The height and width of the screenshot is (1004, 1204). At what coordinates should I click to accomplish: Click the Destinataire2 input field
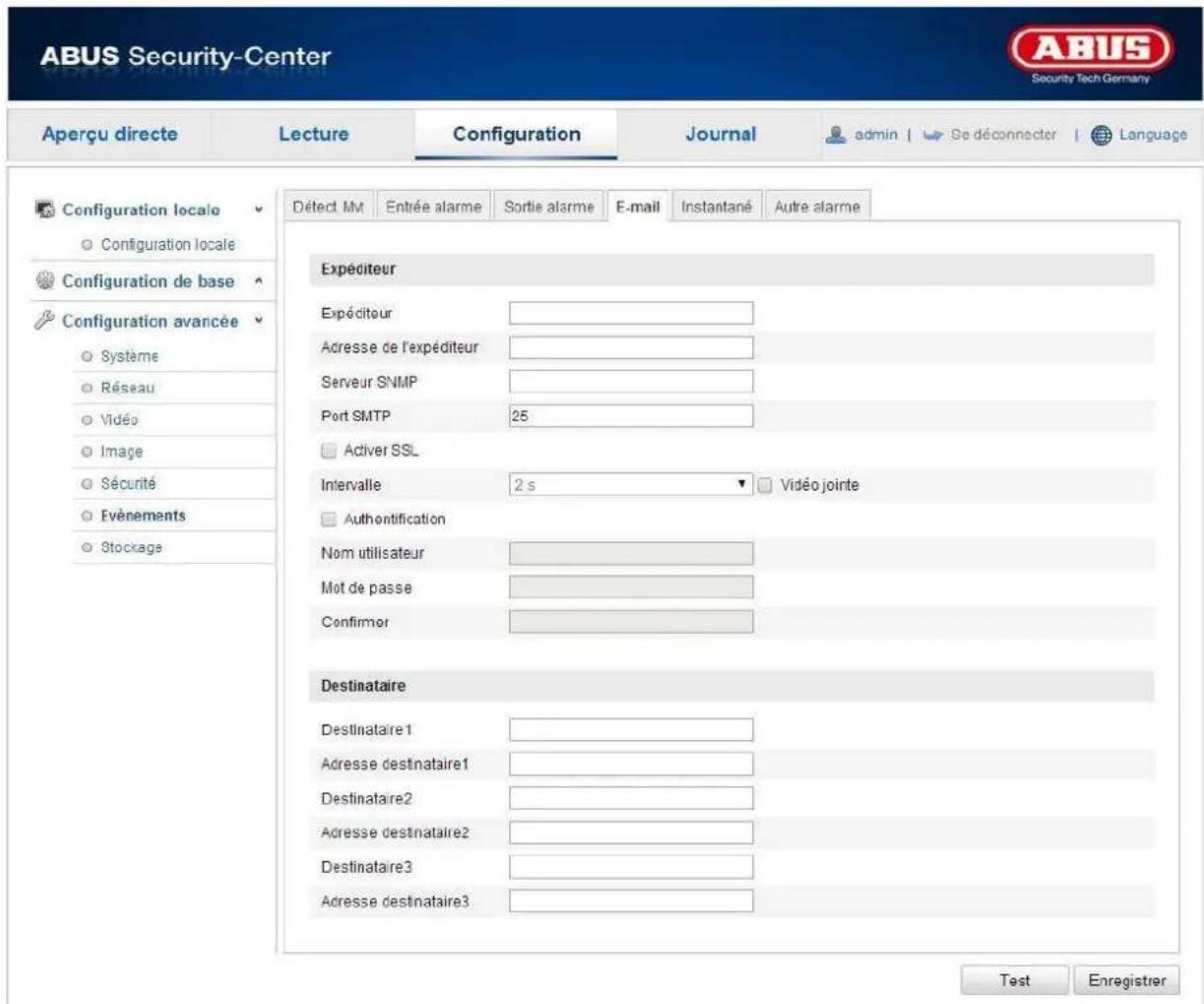click(x=631, y=798)
